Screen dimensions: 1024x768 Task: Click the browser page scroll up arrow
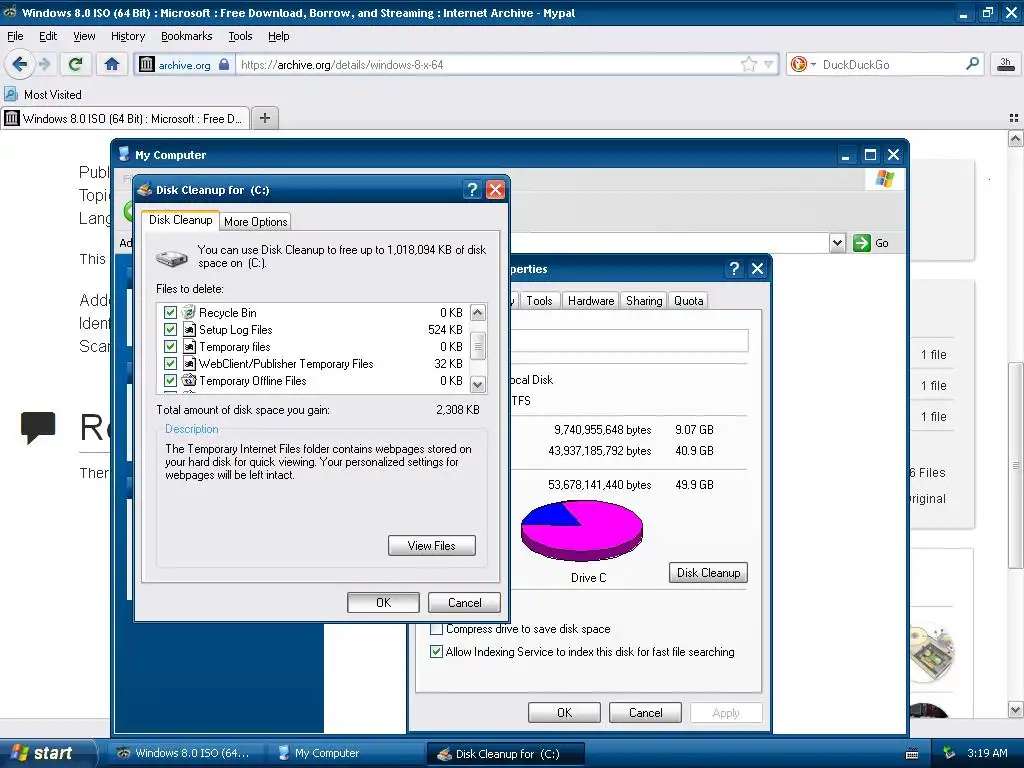tap(1015, 138)
